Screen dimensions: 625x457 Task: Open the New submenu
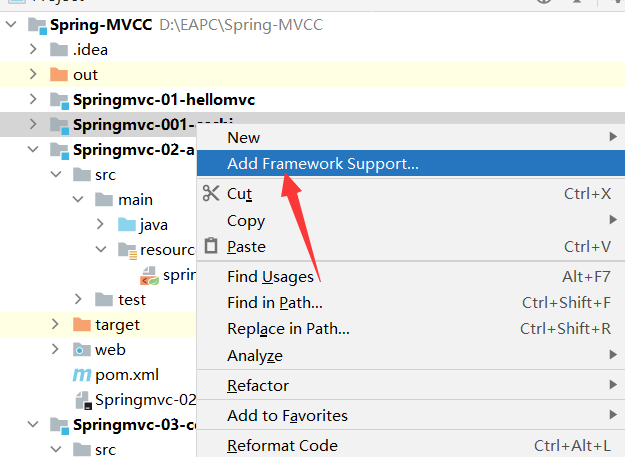[411, 137]
